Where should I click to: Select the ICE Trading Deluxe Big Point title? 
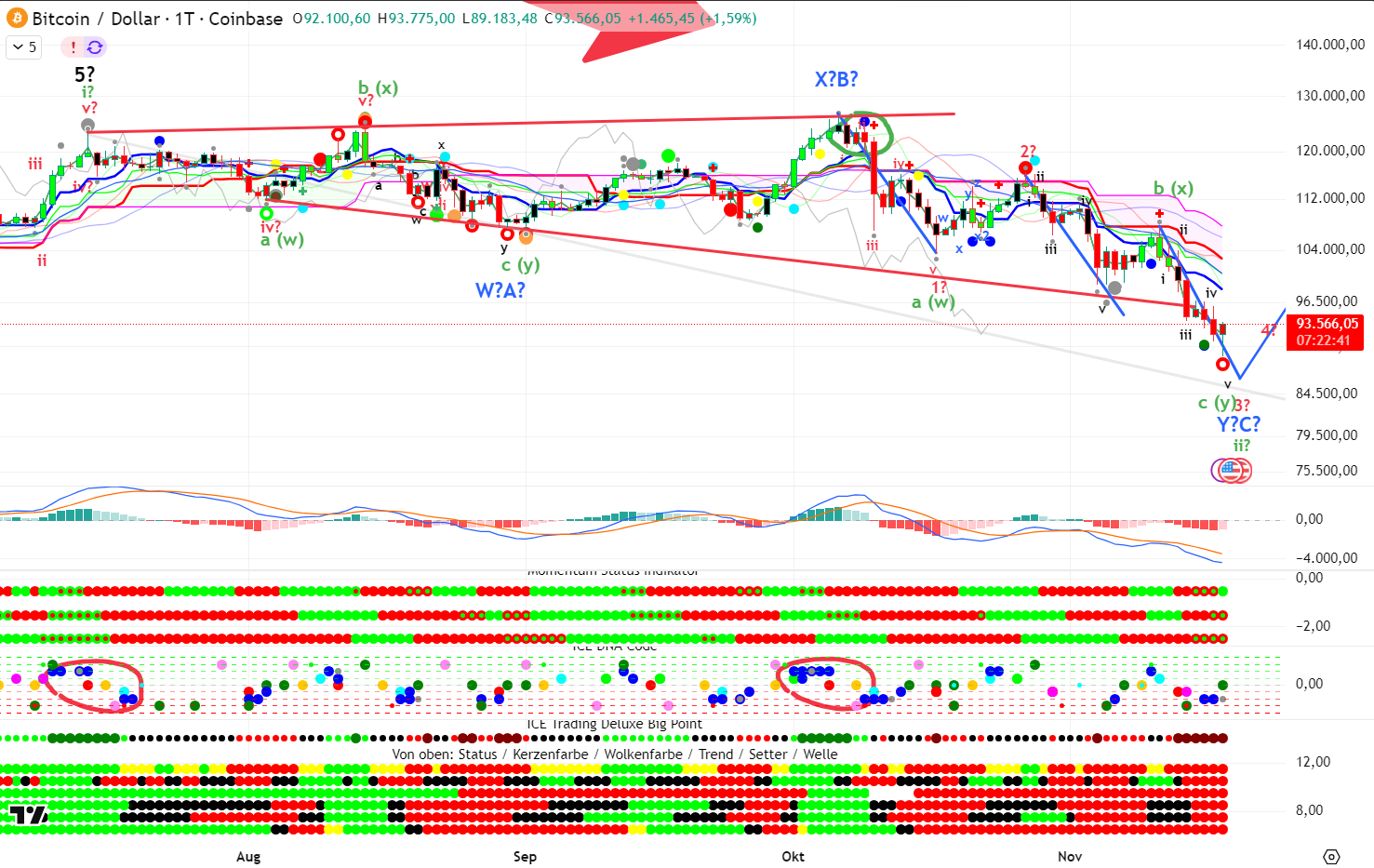(x=614, y=724)
